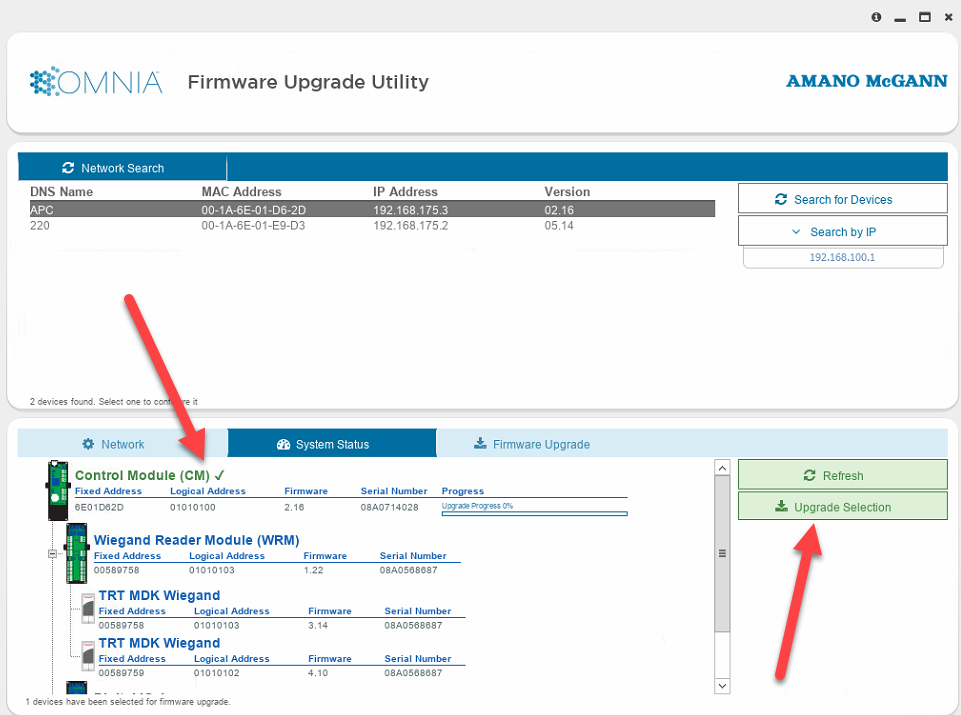Click the Firmware Upgrade Utility title
961x715 pixels.
pyautogui.click(x=308, y=81)
